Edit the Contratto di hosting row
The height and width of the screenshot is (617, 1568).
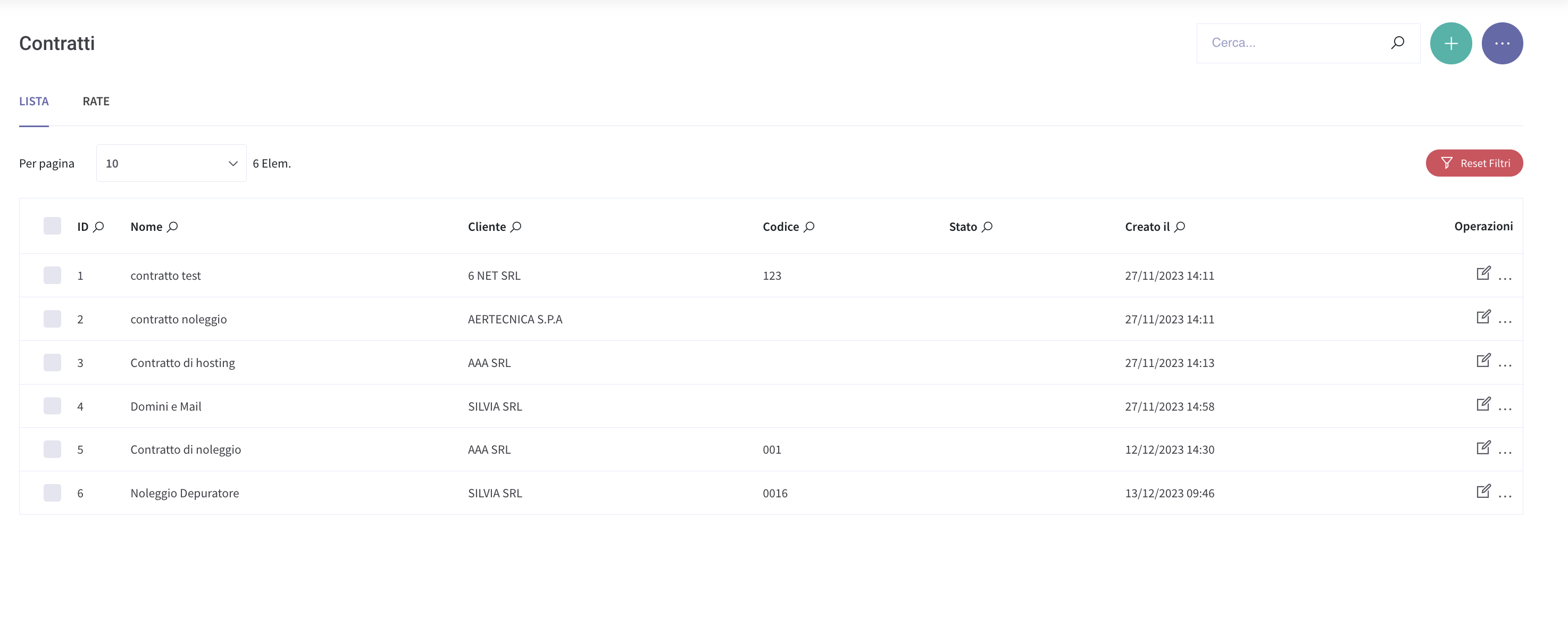pyautogui.click(x=1483, y=360)
